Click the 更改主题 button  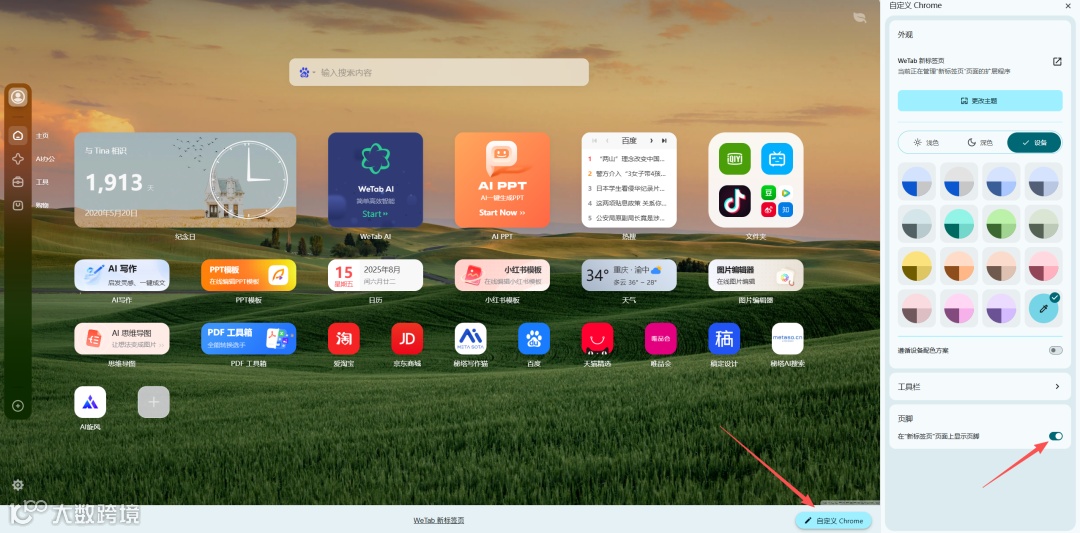pos(979,101)
